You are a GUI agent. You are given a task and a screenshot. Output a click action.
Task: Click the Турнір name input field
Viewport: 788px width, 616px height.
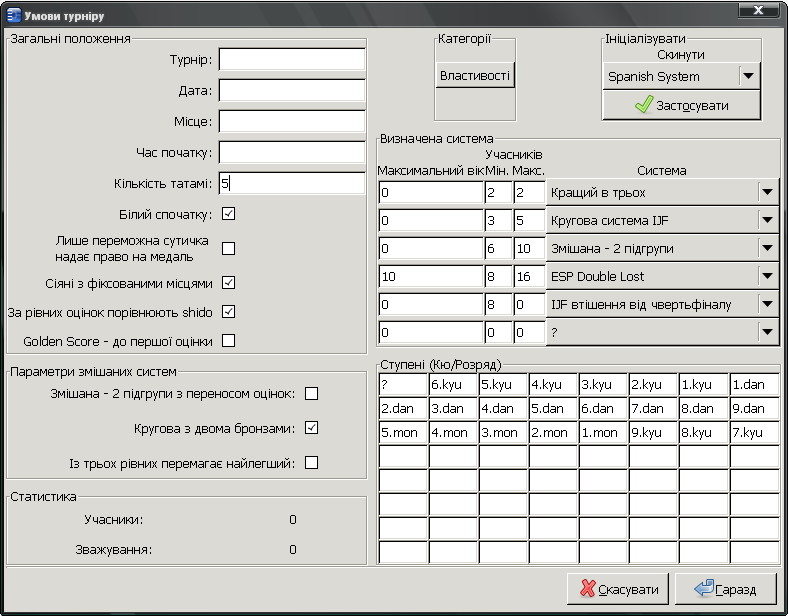tap(292, 60)
